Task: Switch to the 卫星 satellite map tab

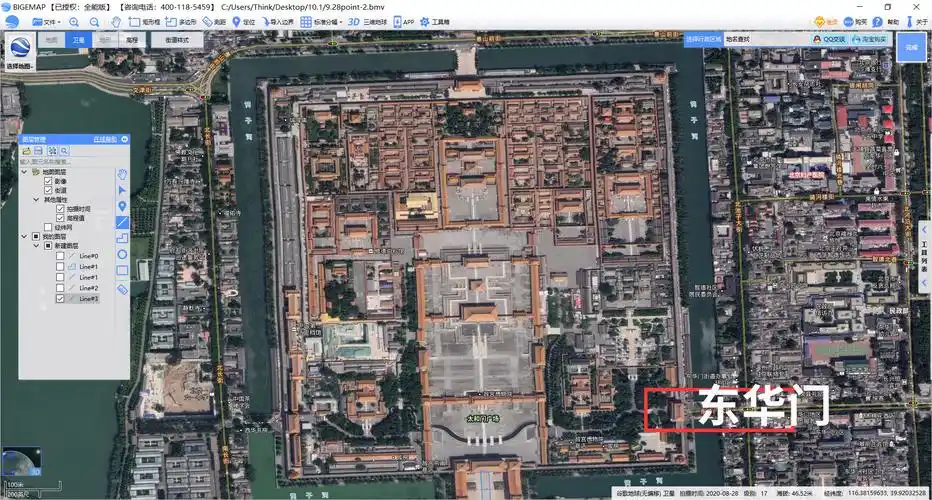Action: coord(79,40)
